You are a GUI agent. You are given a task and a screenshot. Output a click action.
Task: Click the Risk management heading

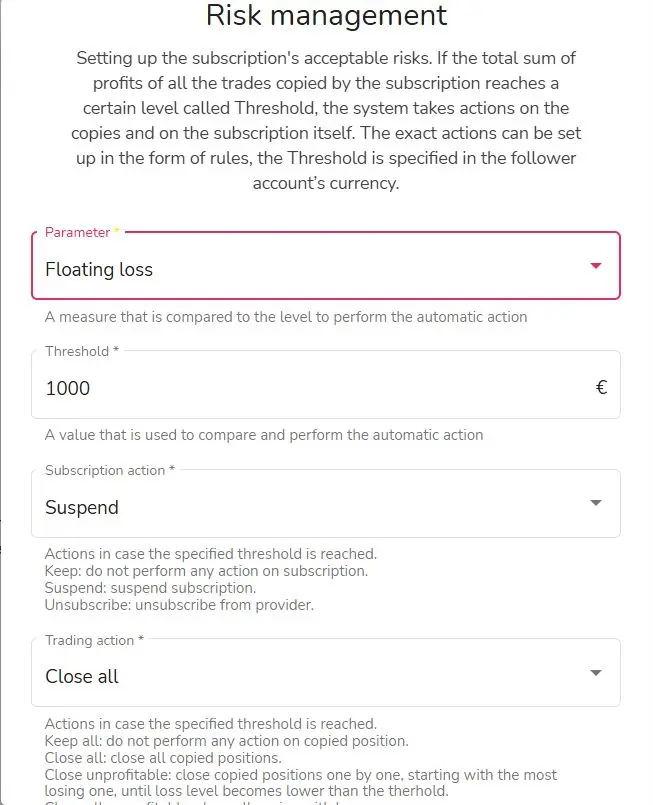coord(326,16)
